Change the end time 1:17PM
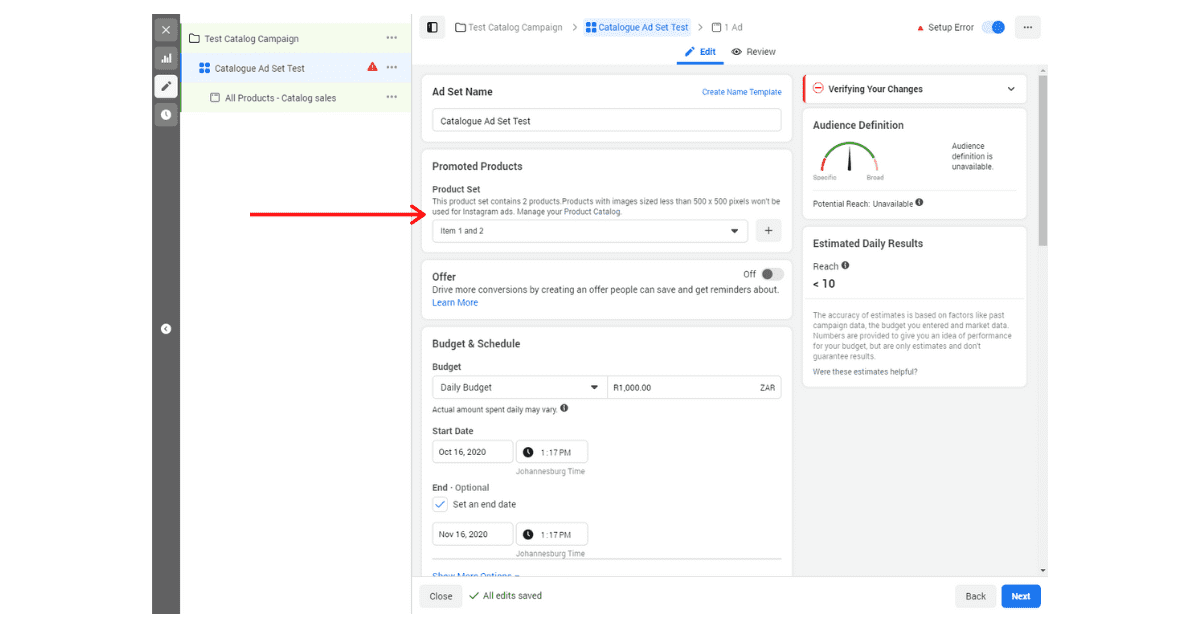The image size is (1200, 628). click(552, 534)
